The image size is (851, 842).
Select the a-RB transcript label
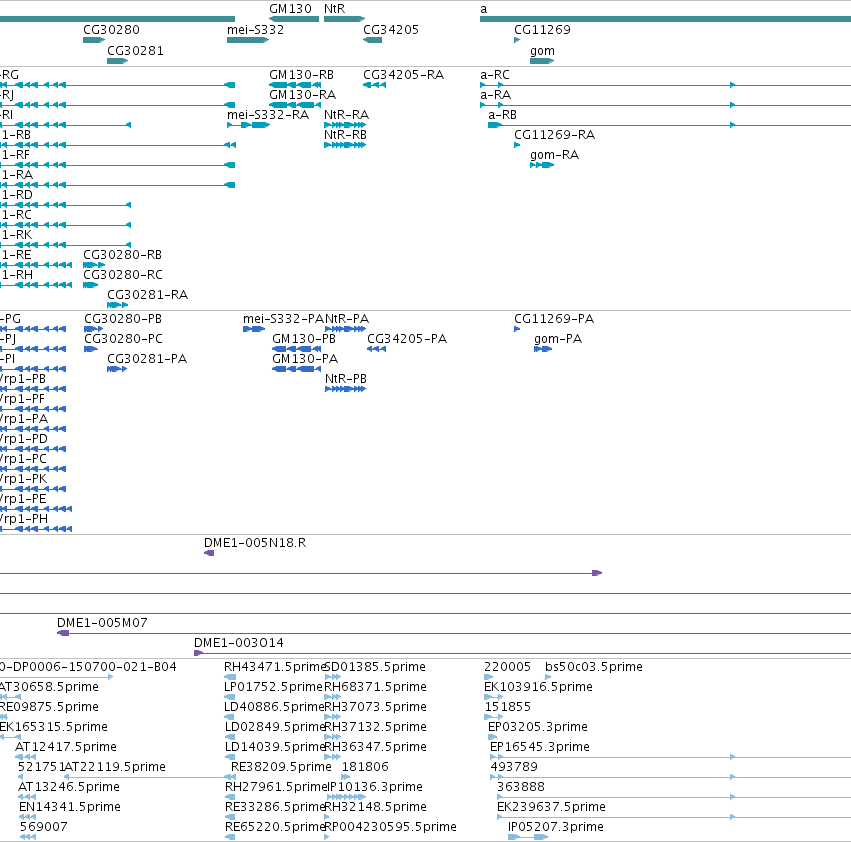point(502,115)
